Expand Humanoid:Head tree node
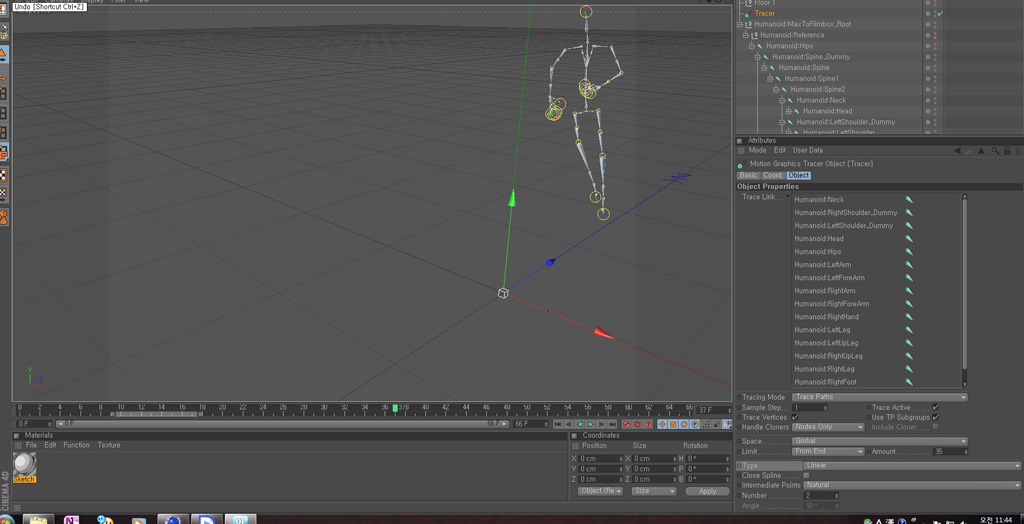Viewport: 1024px width, 524px height. (788, 111)
